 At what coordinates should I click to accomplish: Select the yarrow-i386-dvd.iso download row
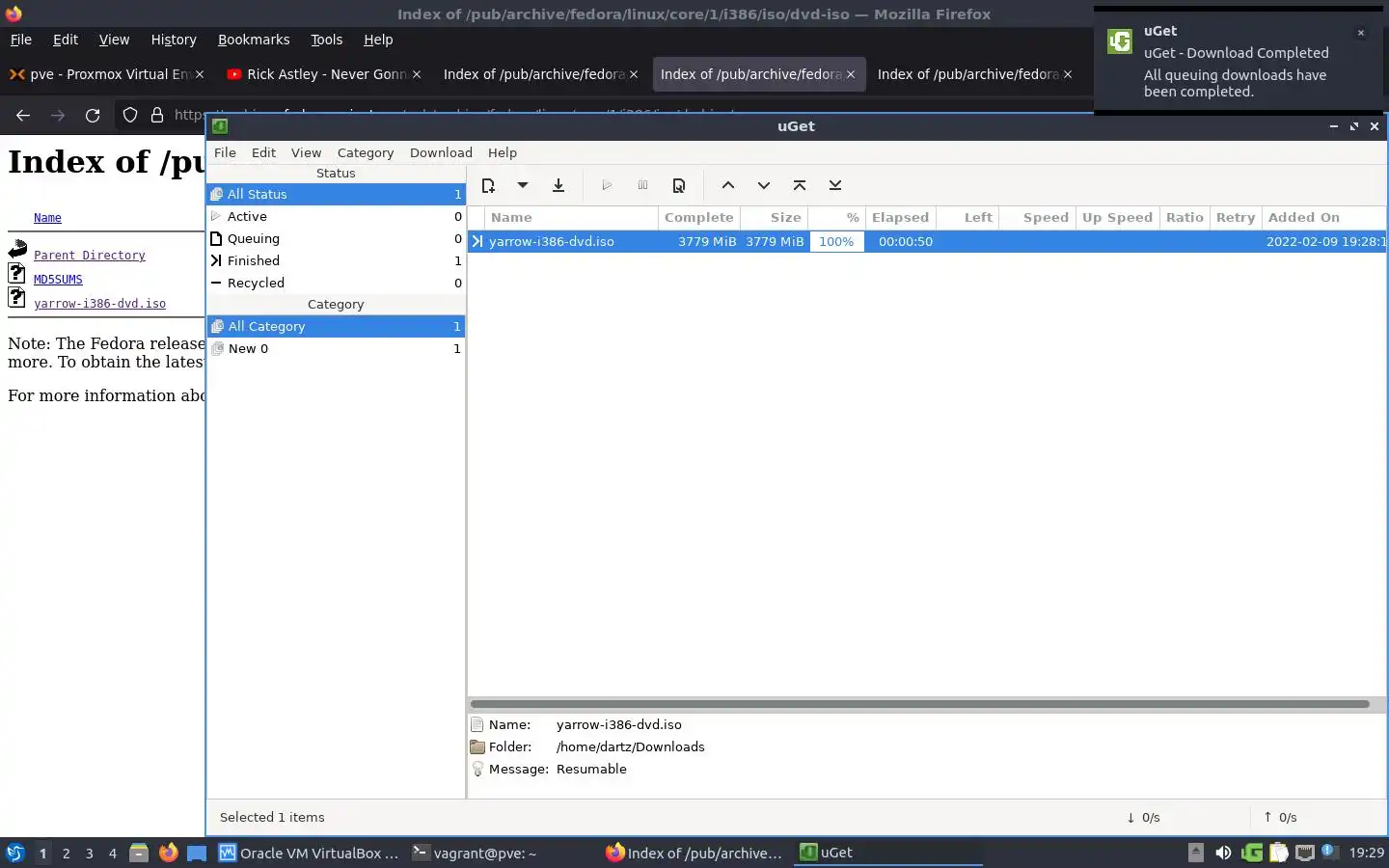coord(927,241)
